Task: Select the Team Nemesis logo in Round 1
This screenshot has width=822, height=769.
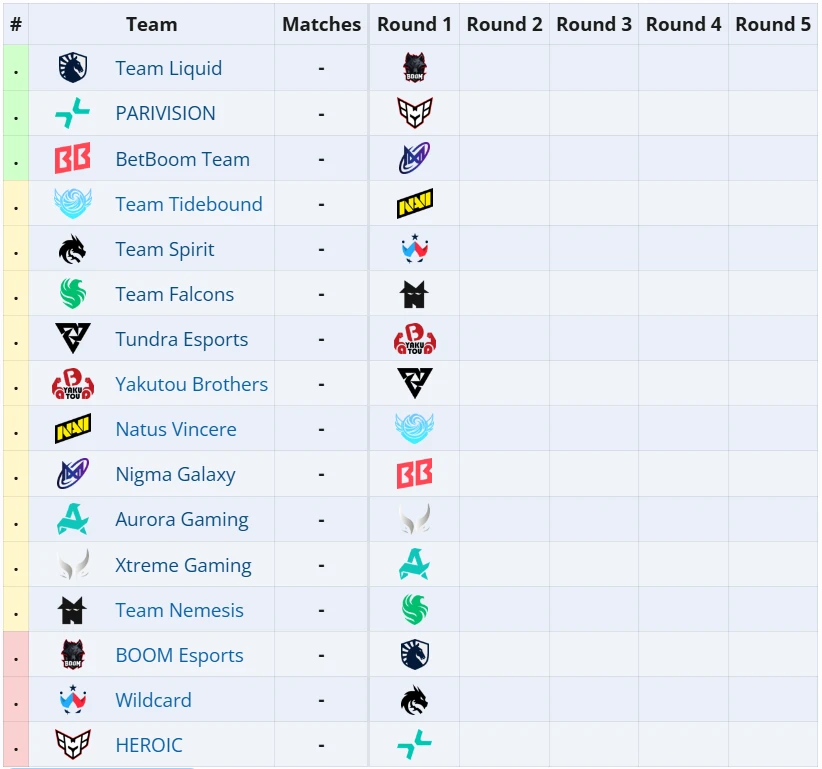Action: (415, 294)
